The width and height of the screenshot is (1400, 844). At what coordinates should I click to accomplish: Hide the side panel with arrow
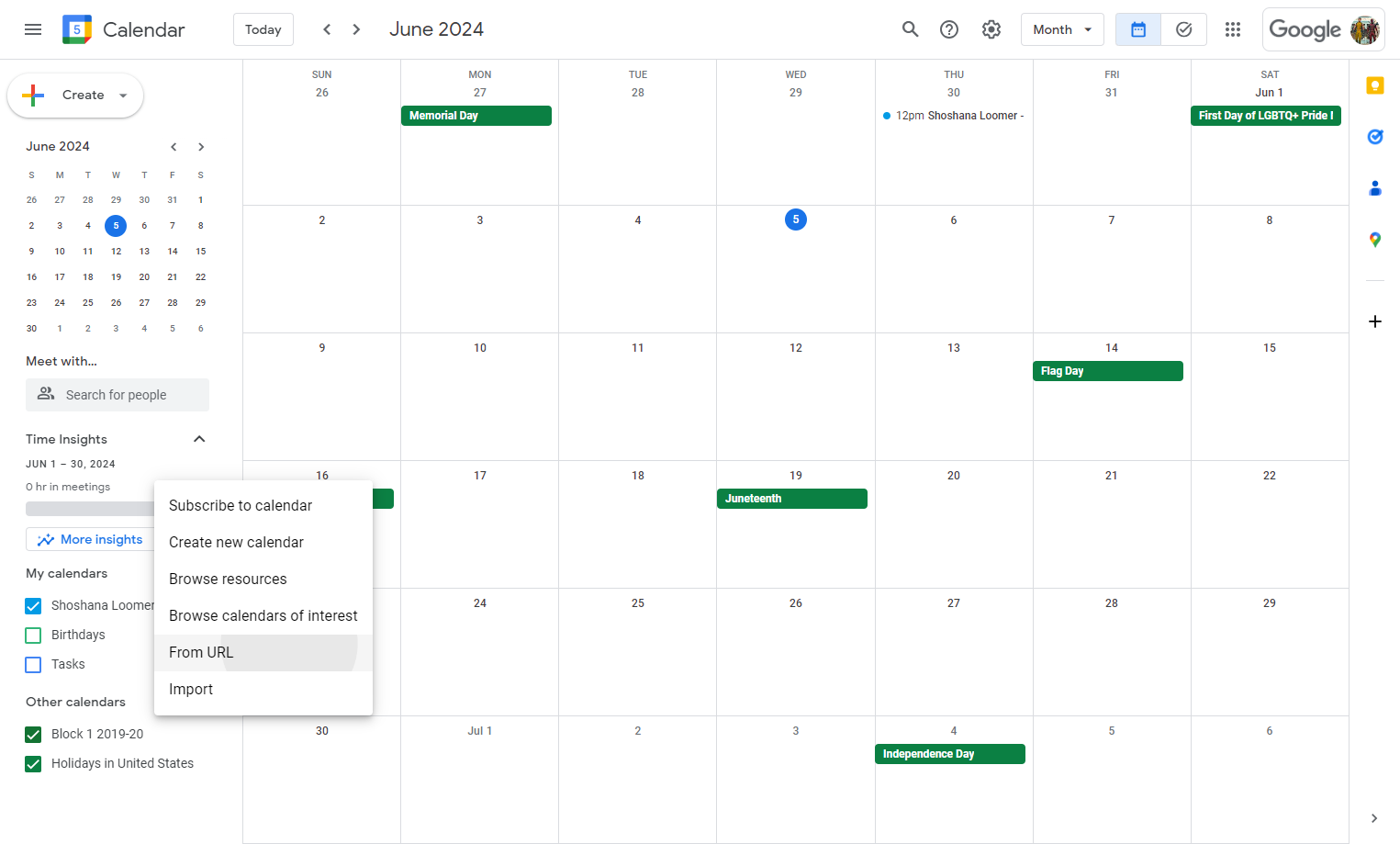pos(1374,818)
